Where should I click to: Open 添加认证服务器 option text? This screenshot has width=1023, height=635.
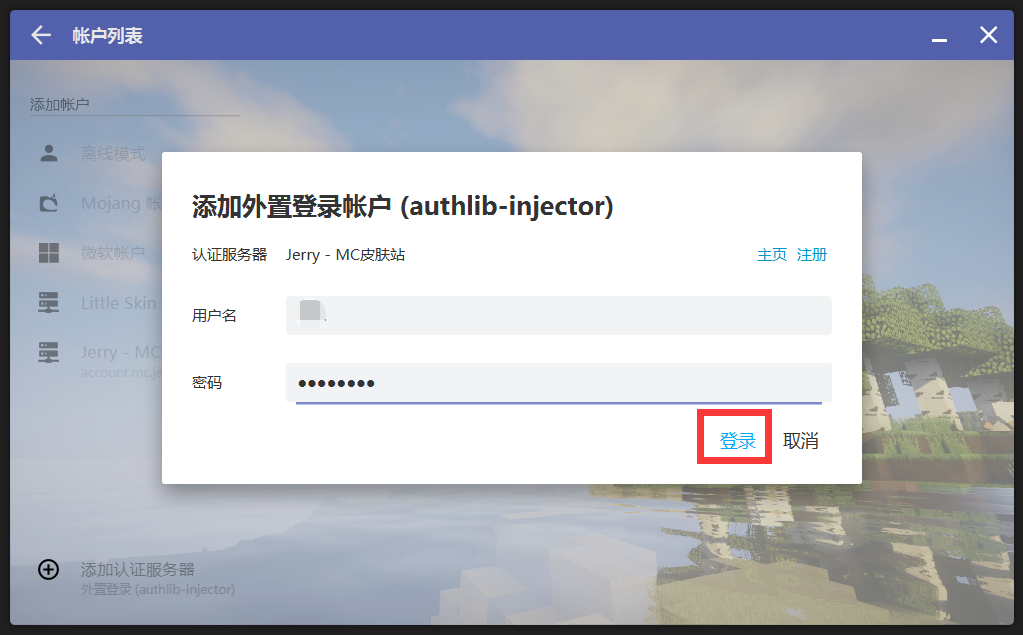pyautogui.click(x=138, y=569)
